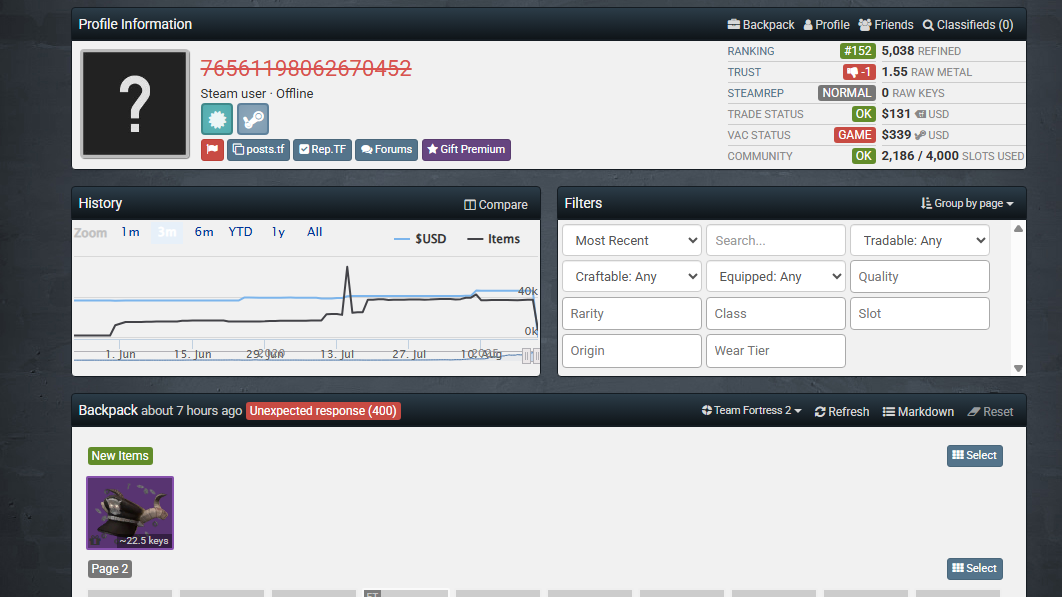Open the struck-through Steam ID profile name
This screenshot has height=597, width=1062.
pos(305,68)
